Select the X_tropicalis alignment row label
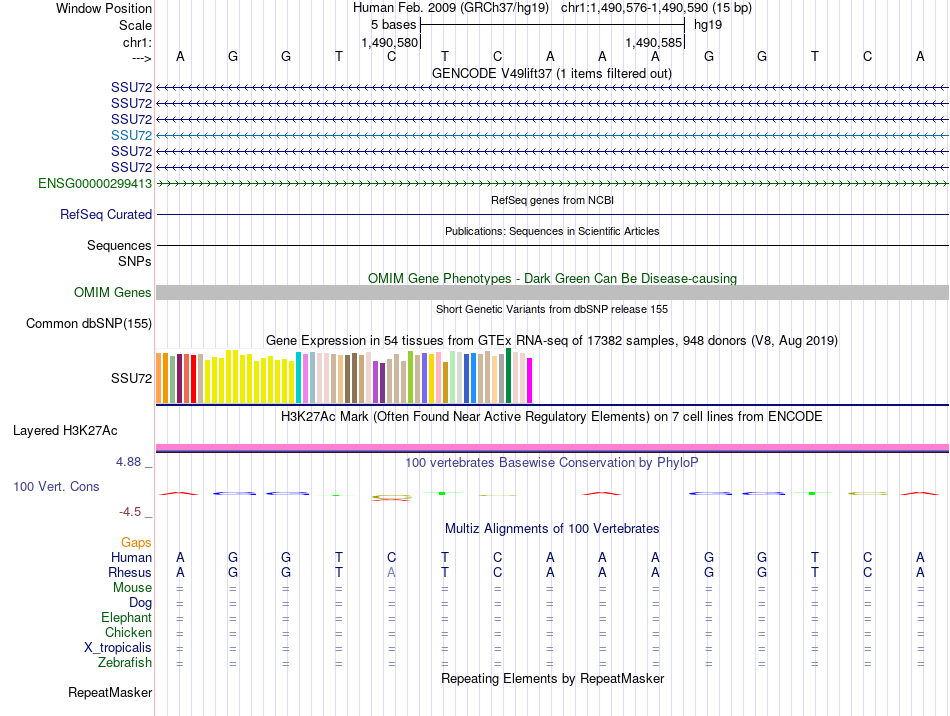The image size is (950, 716). coord(118,648)
